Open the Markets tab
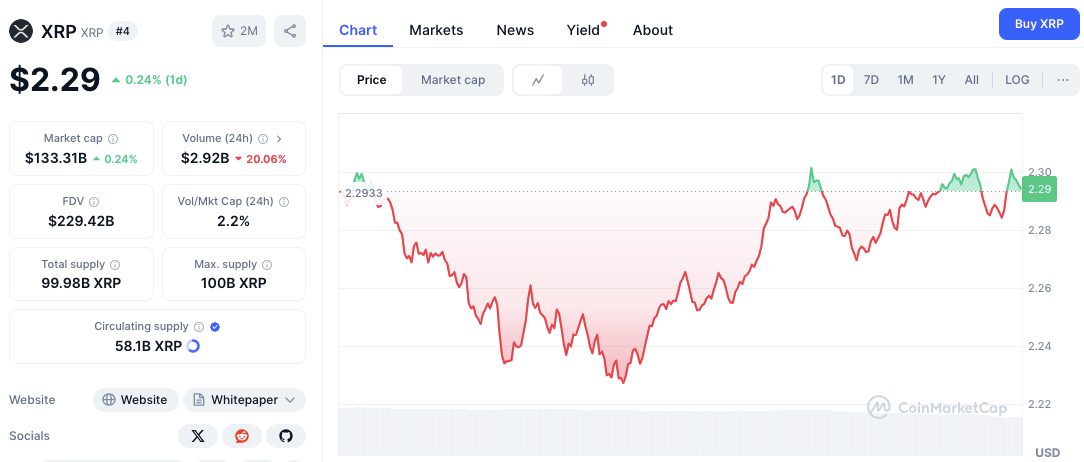Viewport: 1084px width, 462px height. pyautogui.click(x=436, y=30)
